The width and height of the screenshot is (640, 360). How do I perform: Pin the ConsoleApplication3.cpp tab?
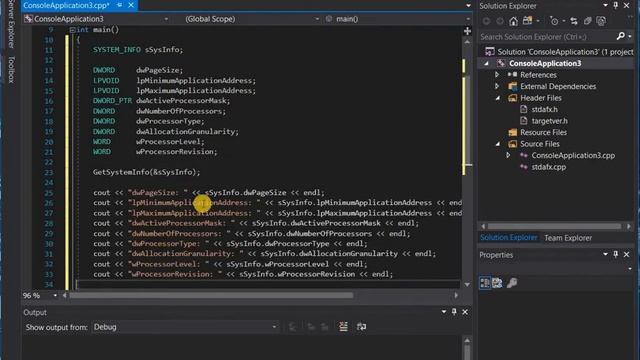coord(120,5)
